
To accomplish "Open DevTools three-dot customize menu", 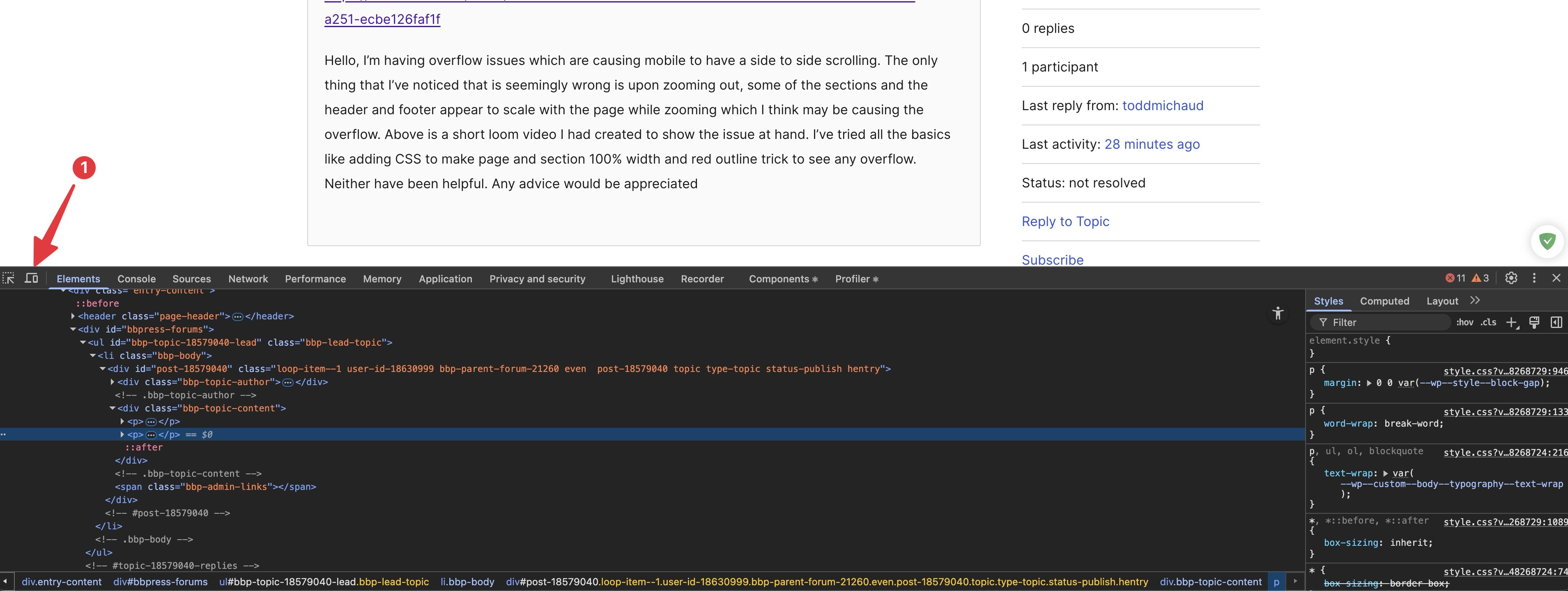I will (x=1534, y=278).
